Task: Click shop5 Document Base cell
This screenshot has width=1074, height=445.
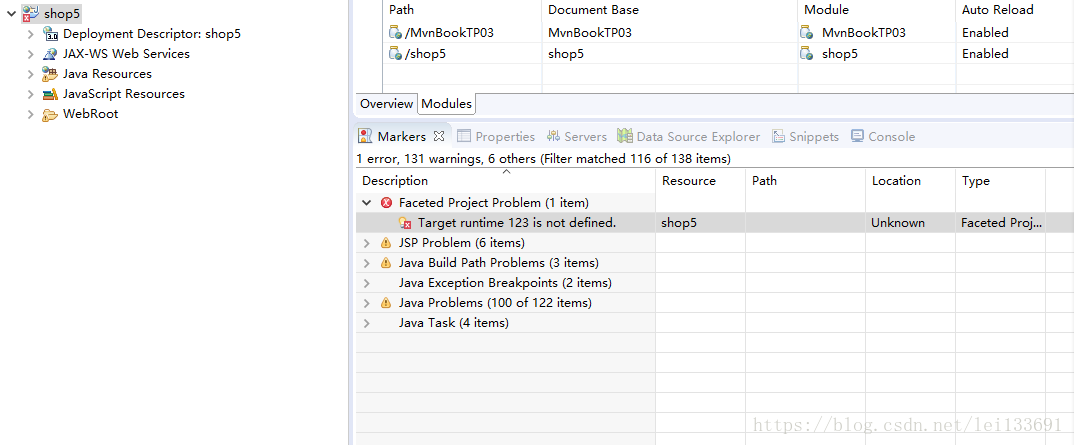Action: click(566, 53)
